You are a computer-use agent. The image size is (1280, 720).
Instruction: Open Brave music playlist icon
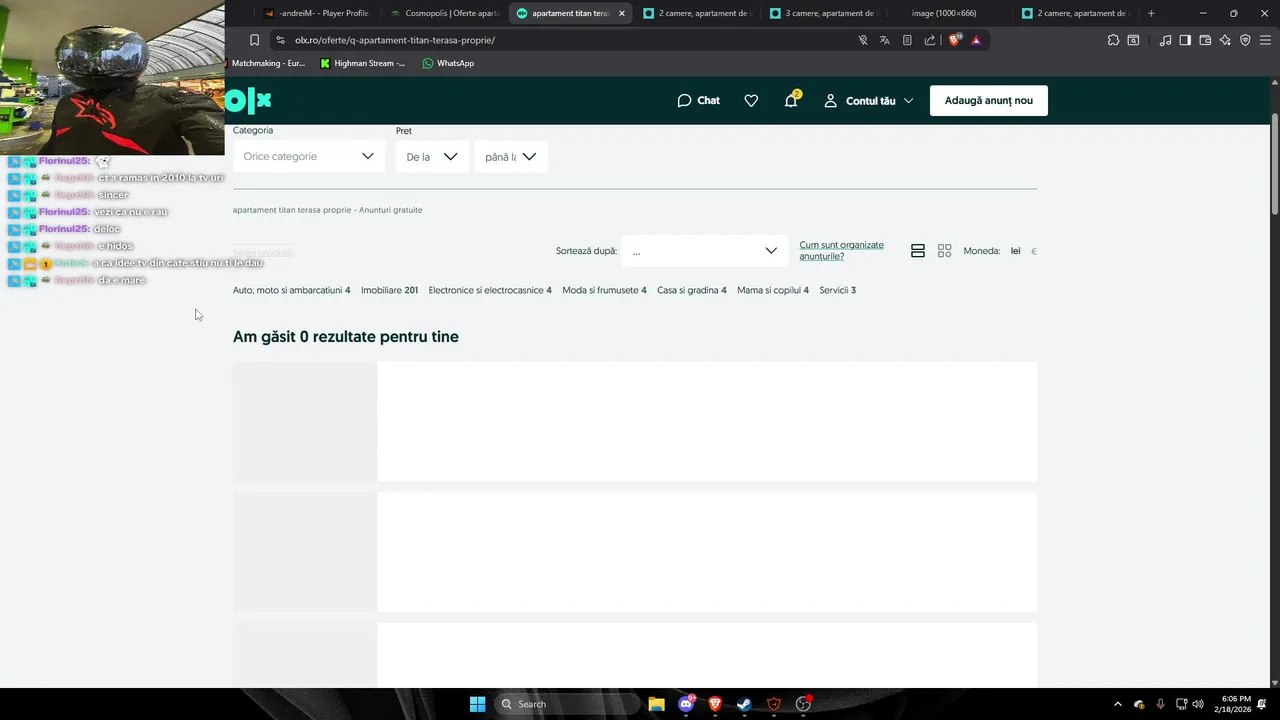(x=1165, y=40)
